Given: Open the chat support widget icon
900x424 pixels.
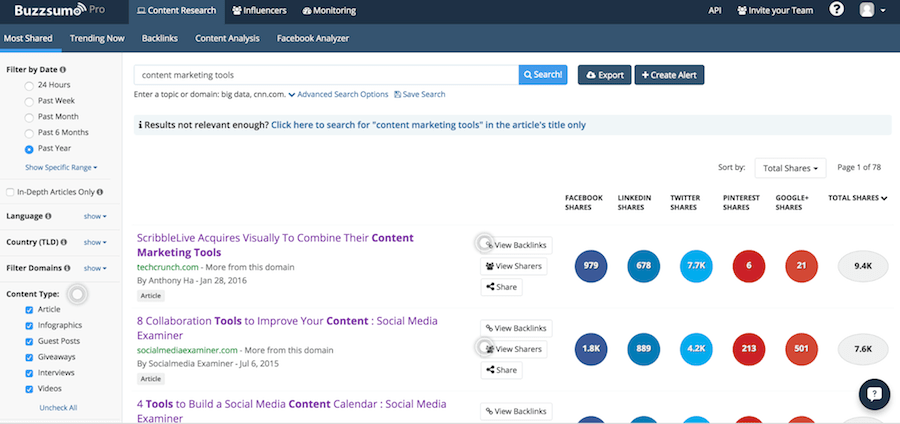Looking at the screenshot, I should pos(874,394).
